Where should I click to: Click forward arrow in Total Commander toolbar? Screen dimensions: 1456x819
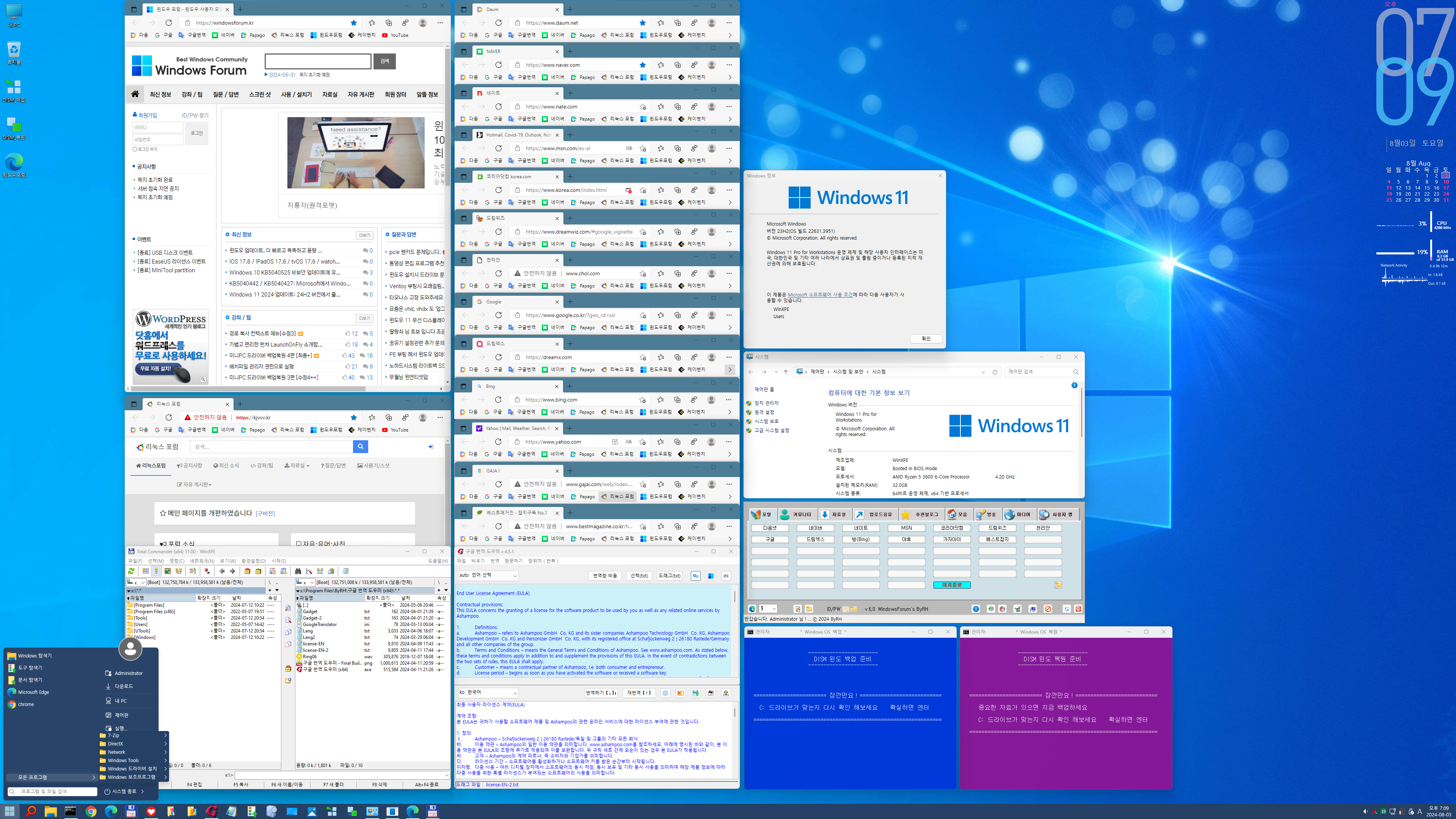click(233, 571)
